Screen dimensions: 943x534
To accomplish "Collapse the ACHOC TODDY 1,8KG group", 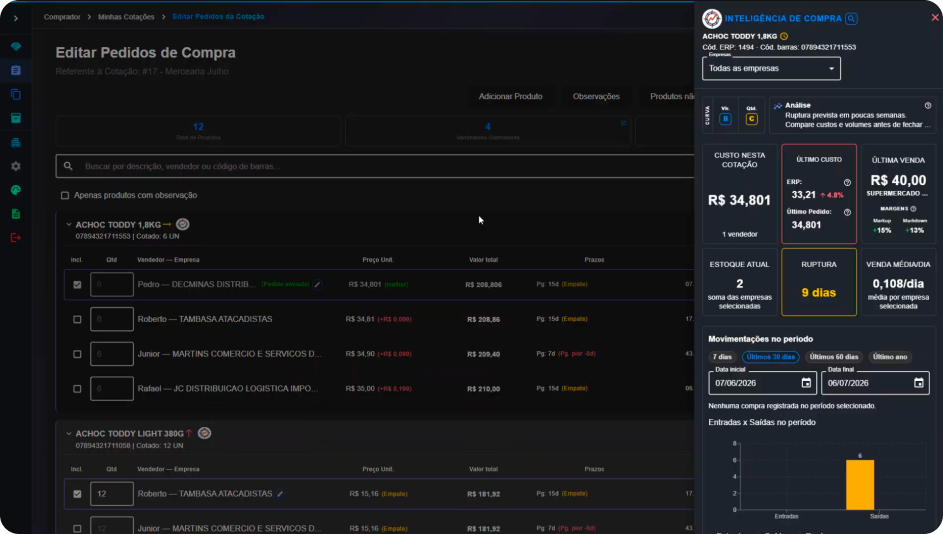I will (x=69, y=224).
